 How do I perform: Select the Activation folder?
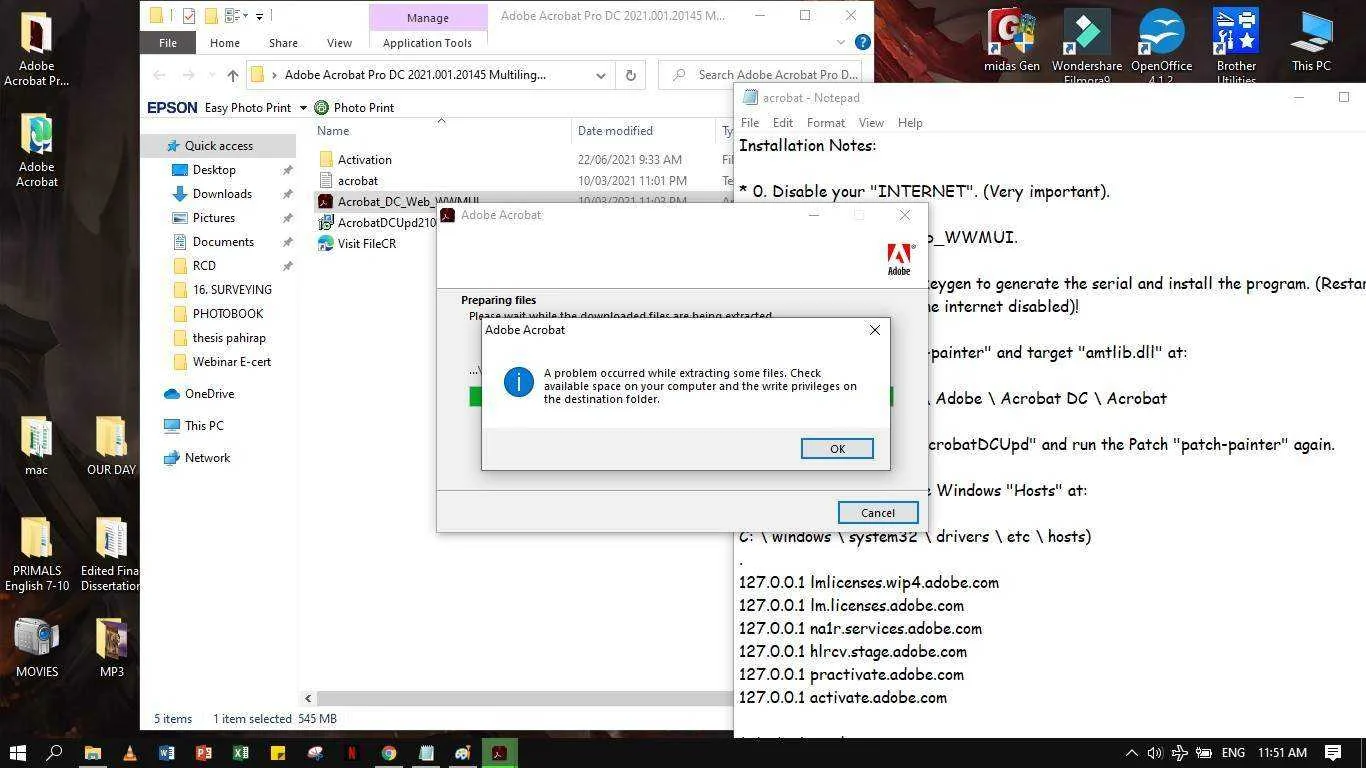coord(364,160)
